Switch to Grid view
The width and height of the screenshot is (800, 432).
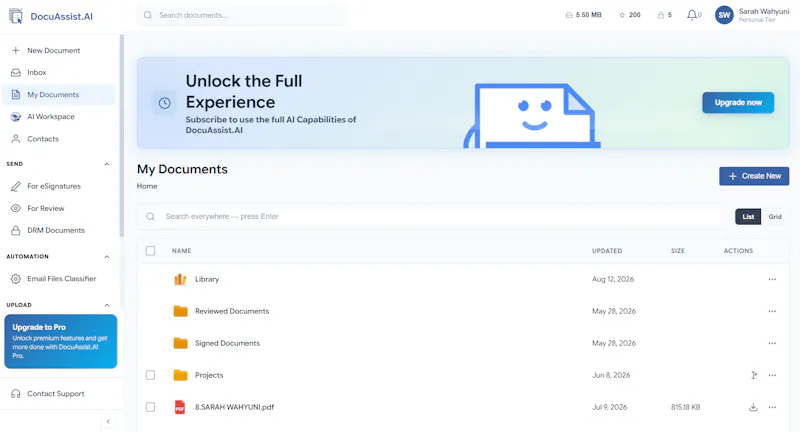775,217
